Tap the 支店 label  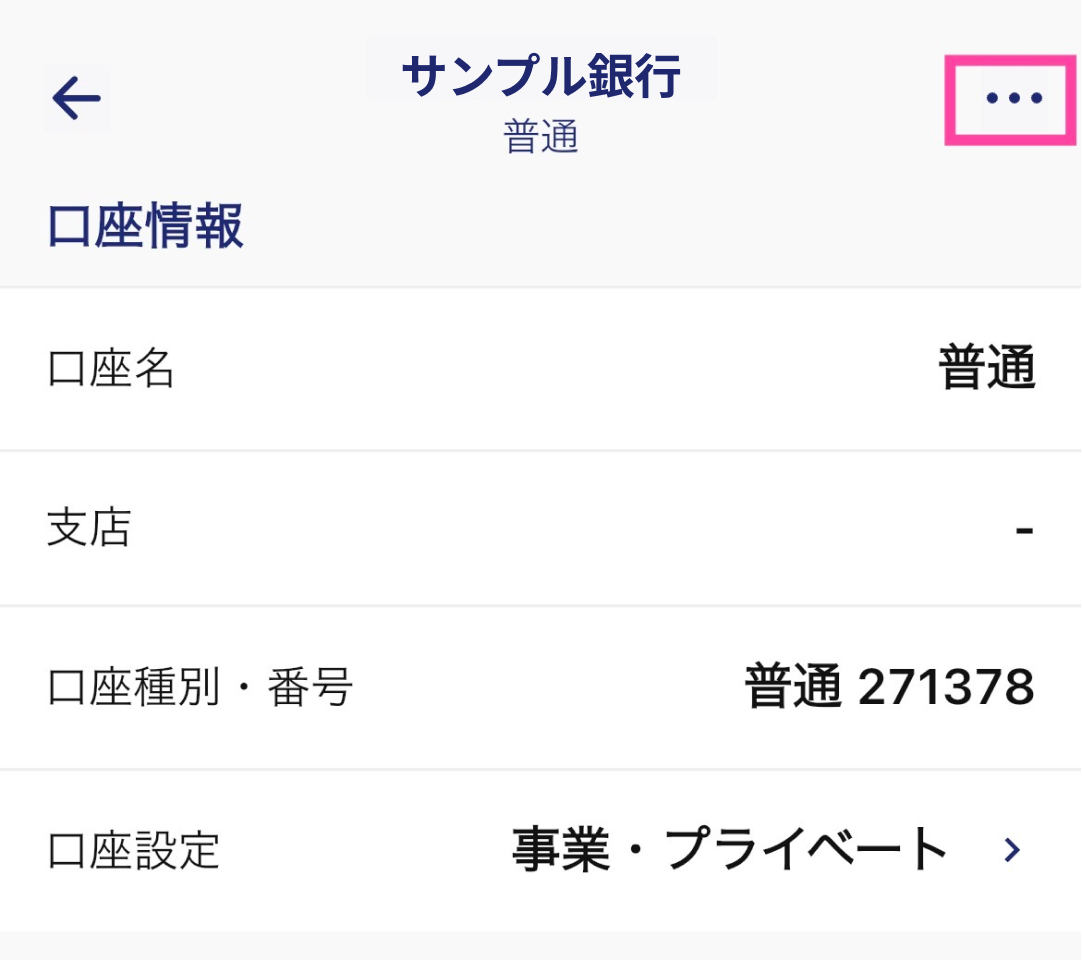pyautogui.click(x=89, y=527)
